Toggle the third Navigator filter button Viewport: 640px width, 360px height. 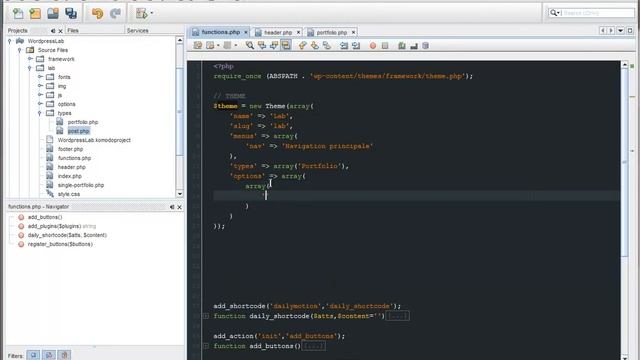click(x=64, y=355)
